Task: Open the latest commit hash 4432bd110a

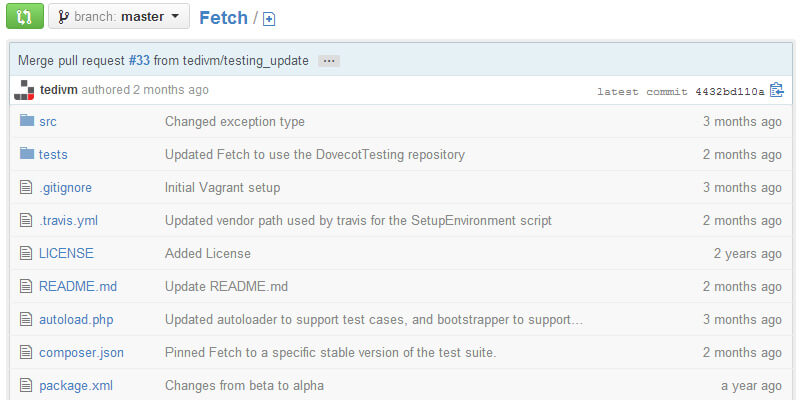Action: (730, 91)
